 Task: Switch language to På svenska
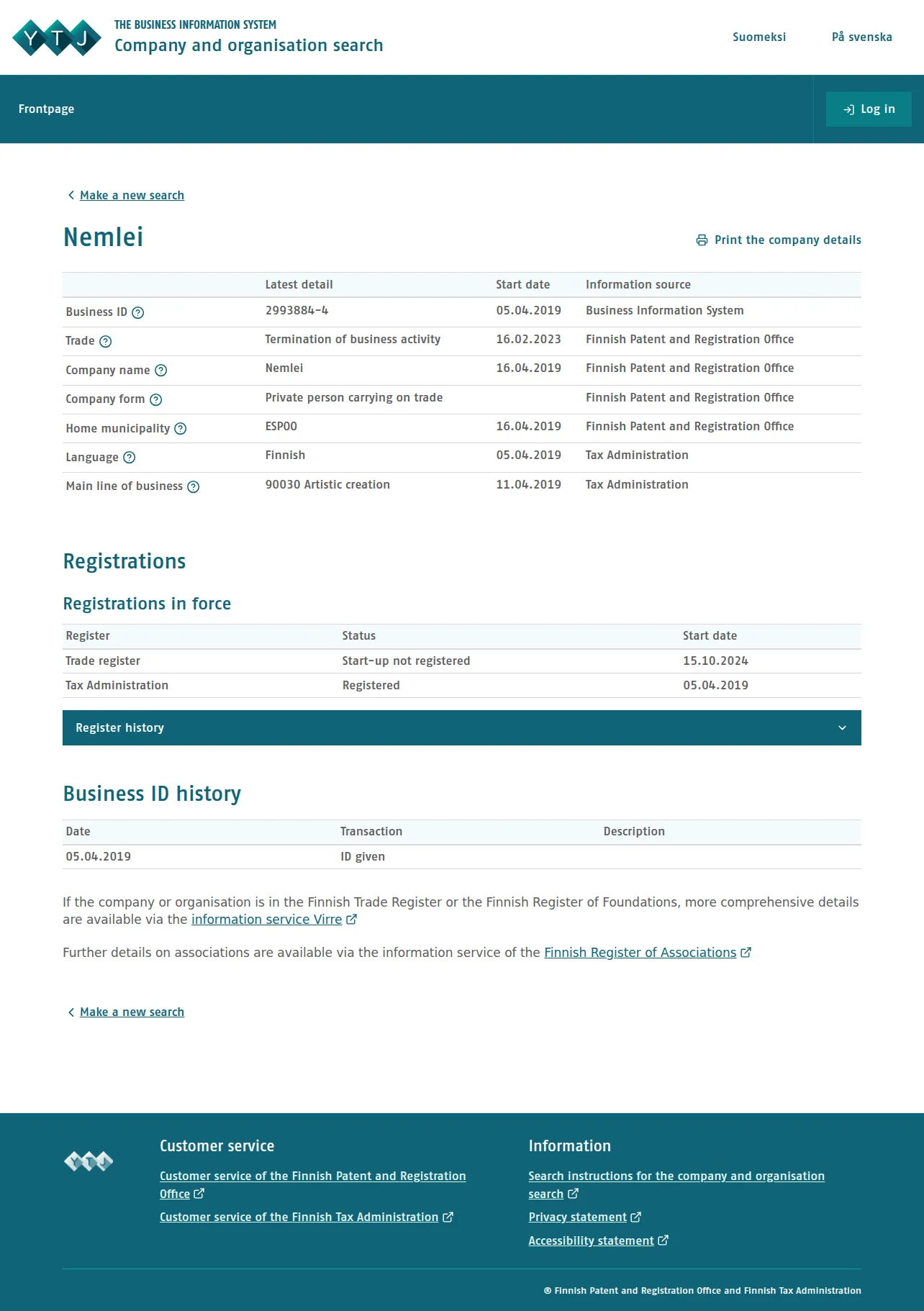[x=862, y=37]
